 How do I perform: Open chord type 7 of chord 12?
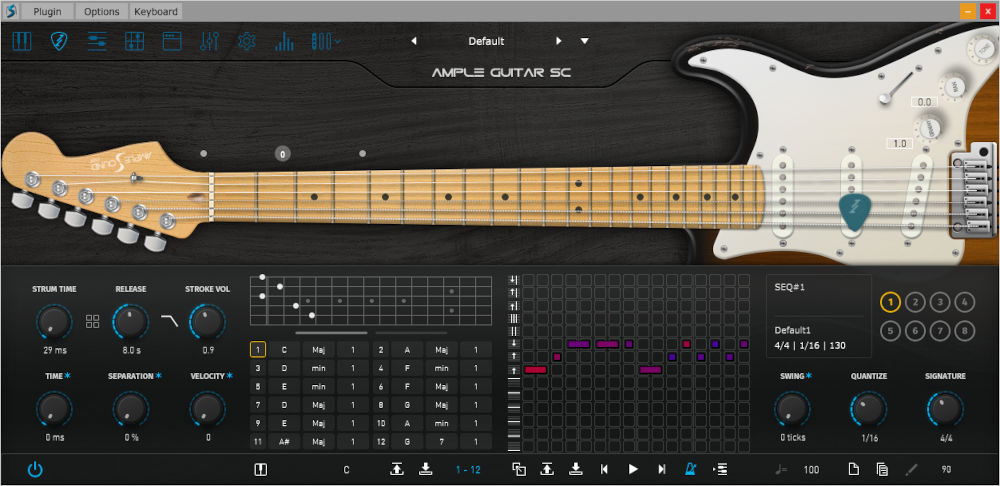pos(441,441)
